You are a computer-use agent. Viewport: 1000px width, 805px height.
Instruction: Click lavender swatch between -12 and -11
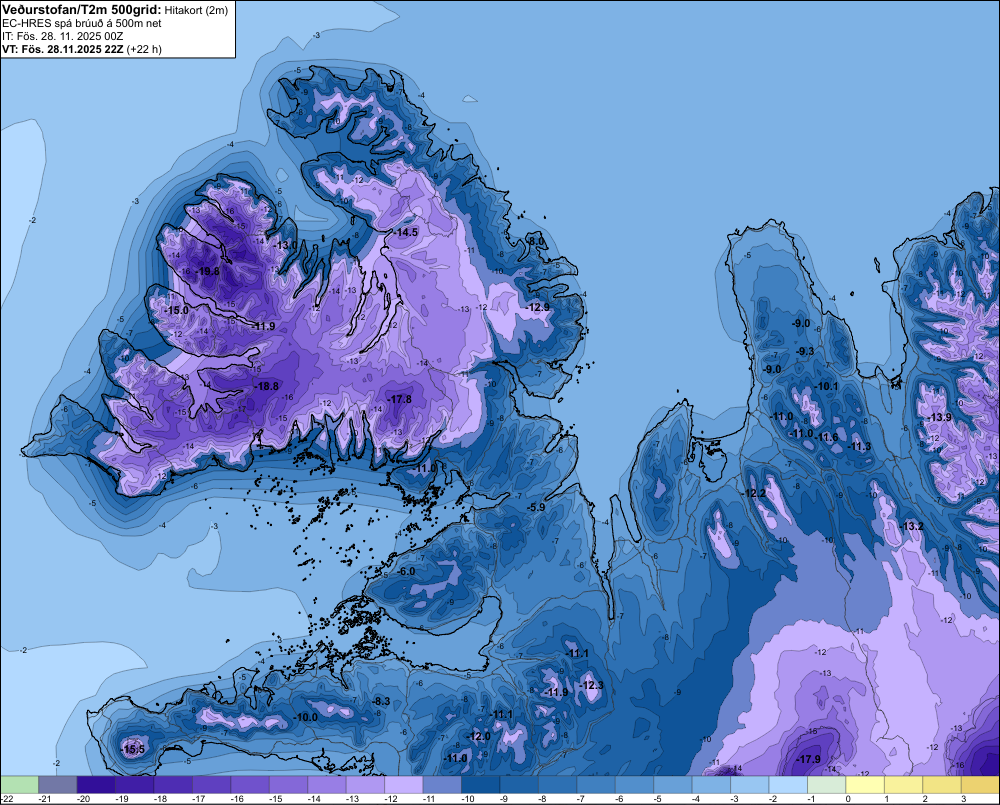[x=404, y=784]
